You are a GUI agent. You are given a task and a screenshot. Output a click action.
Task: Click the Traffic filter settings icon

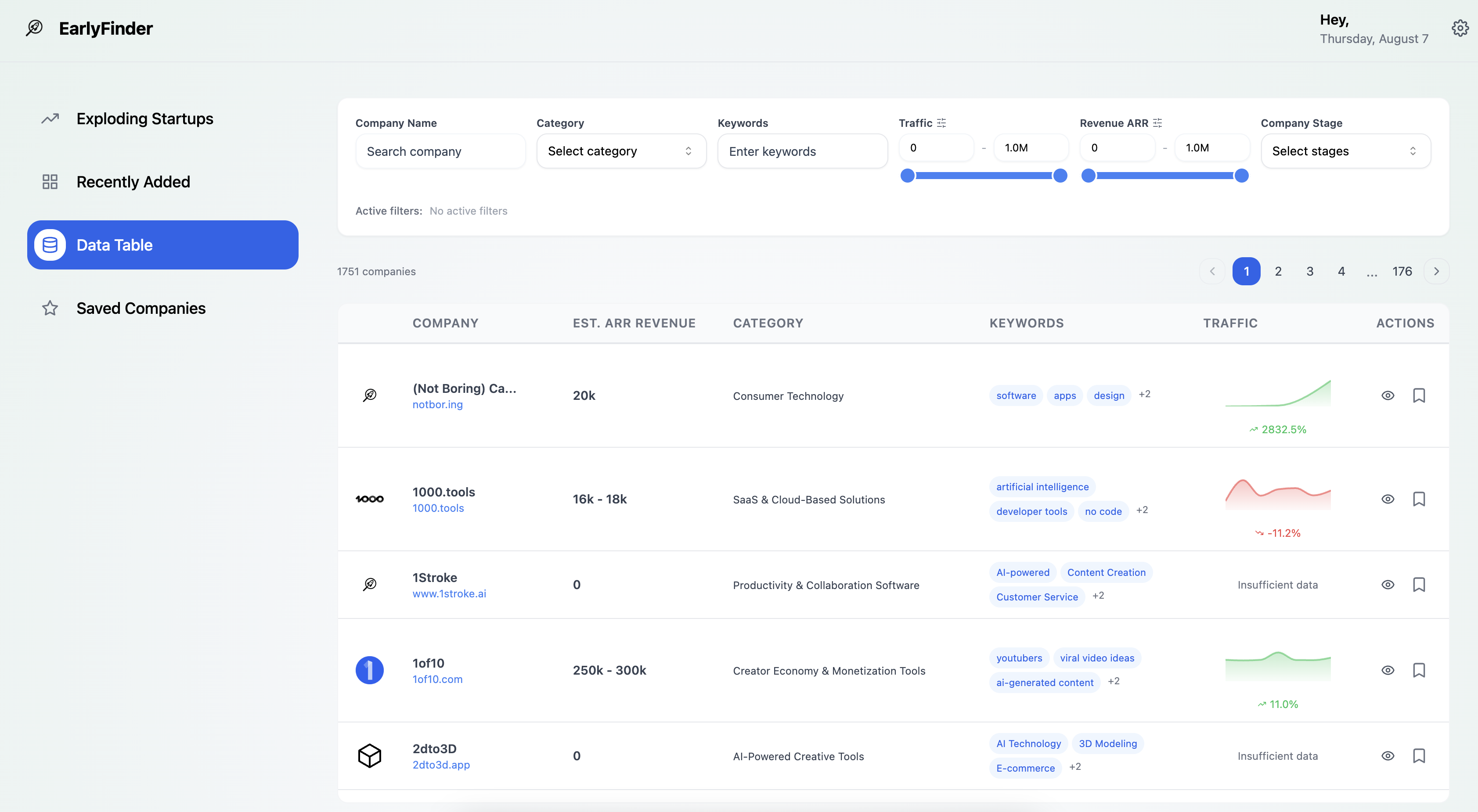pyautogui.click(x=941, y=123)
